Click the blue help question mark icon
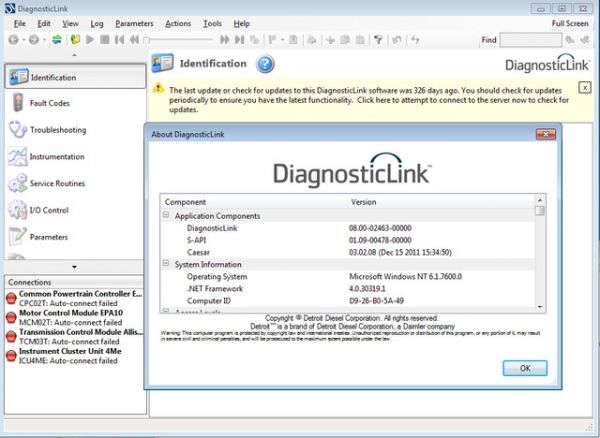 (x=265, y=64)
